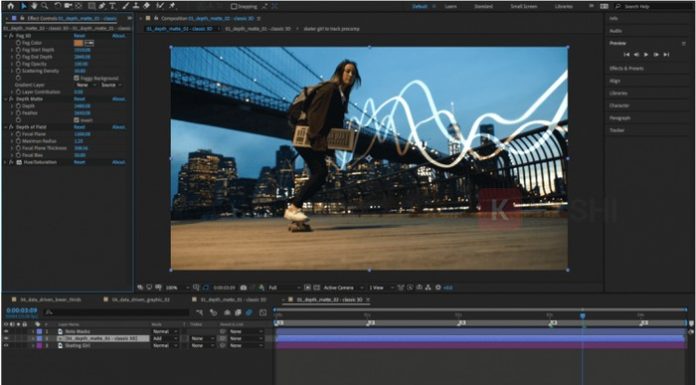This screenshot has width=696, height=385.
Task: Reset the Hue/Saturation effect
Action: pos(79,162)
